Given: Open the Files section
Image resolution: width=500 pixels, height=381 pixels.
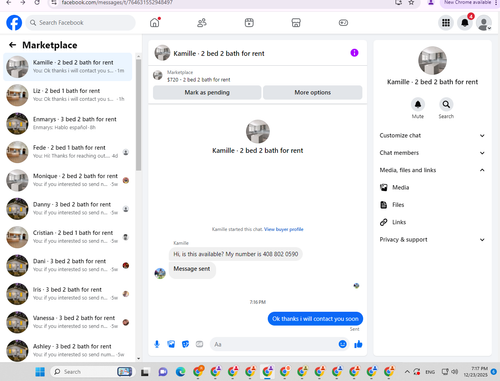Looking at the screenshot, I should coord(432,205).
